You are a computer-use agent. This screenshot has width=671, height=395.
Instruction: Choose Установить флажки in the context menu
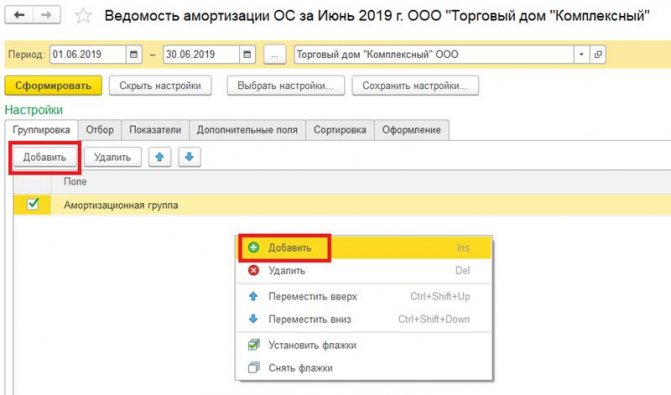click(364, 345)
